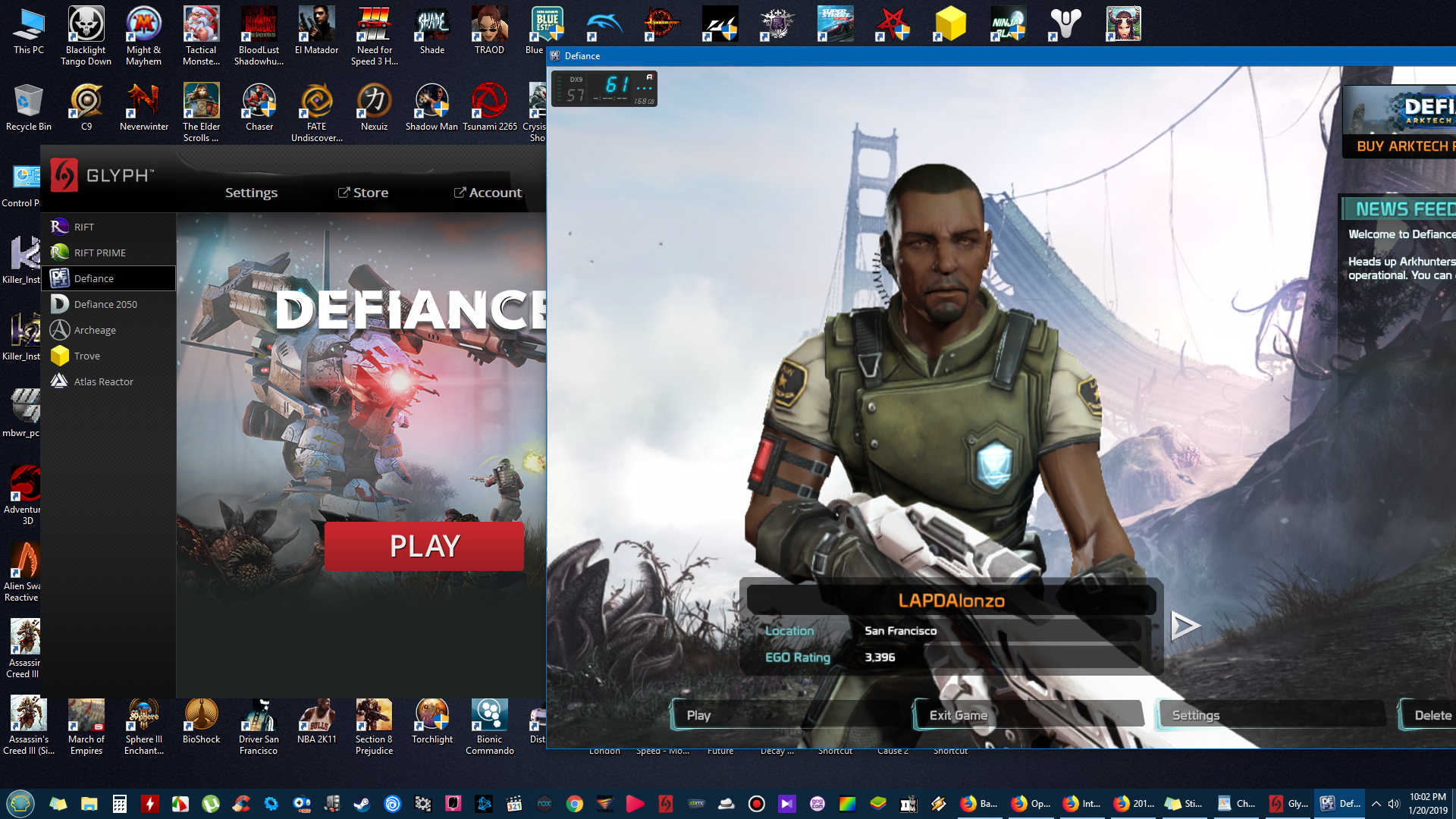Open Need for Speed 3 shortcut
Screen dimensions: 1456x819
374,36
